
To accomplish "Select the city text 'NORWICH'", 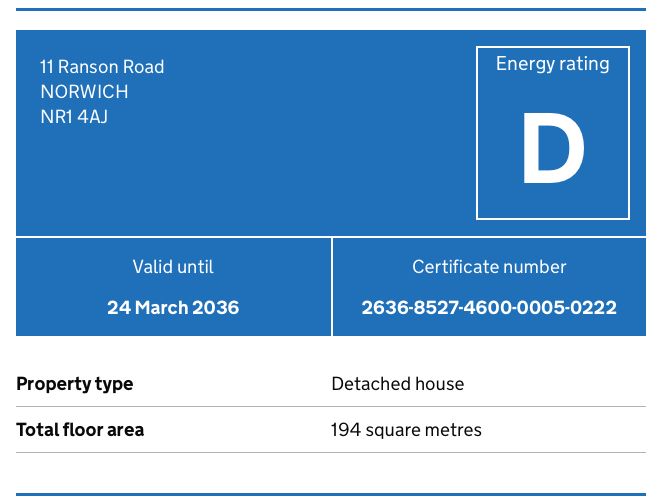I will pos(84,92).
